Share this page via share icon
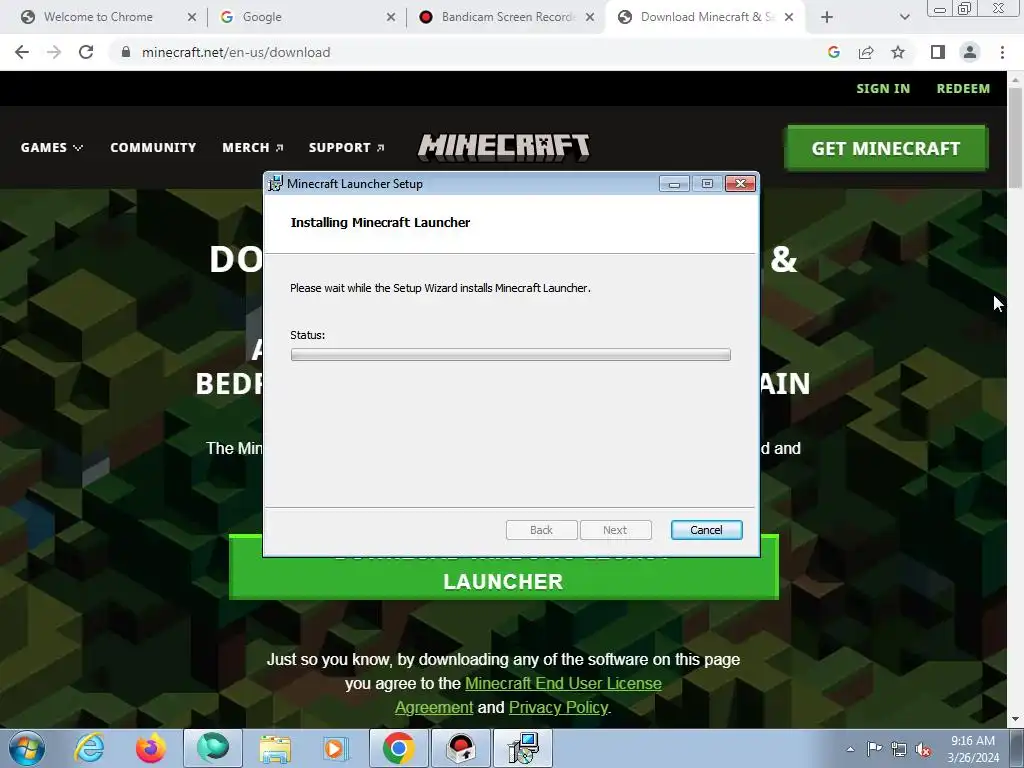Screen dimensions: 1024x768 coord(866,52)
